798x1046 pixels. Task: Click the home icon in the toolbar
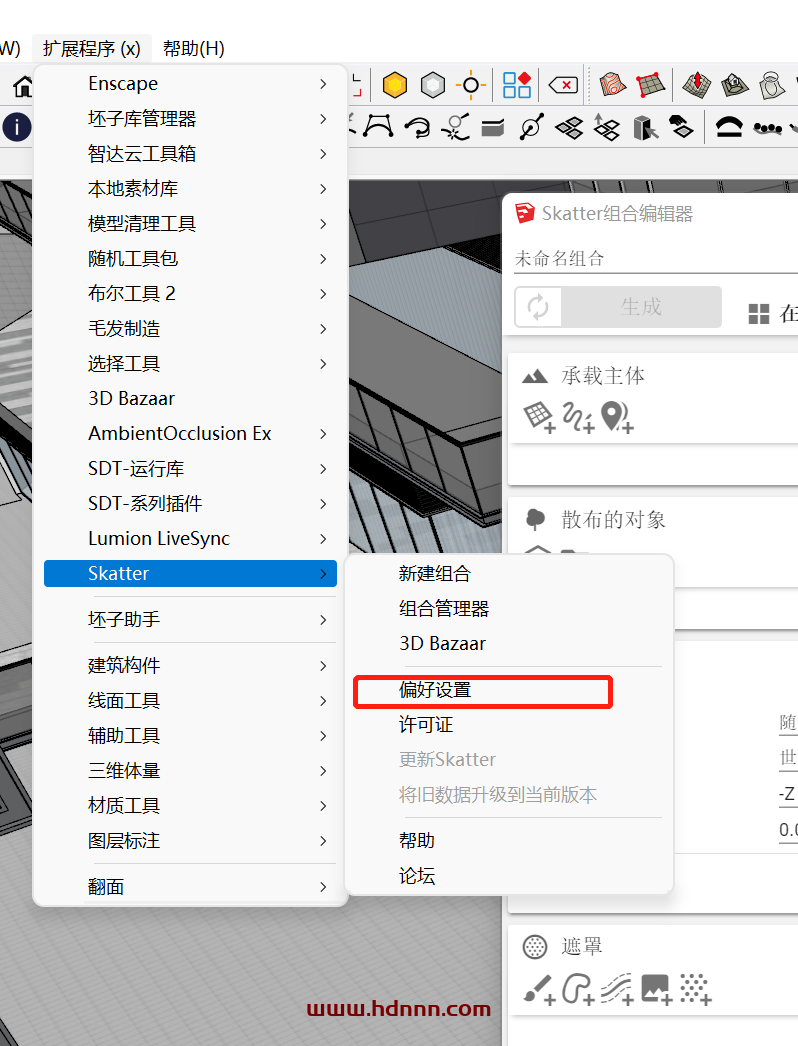(x=23, y=85)
